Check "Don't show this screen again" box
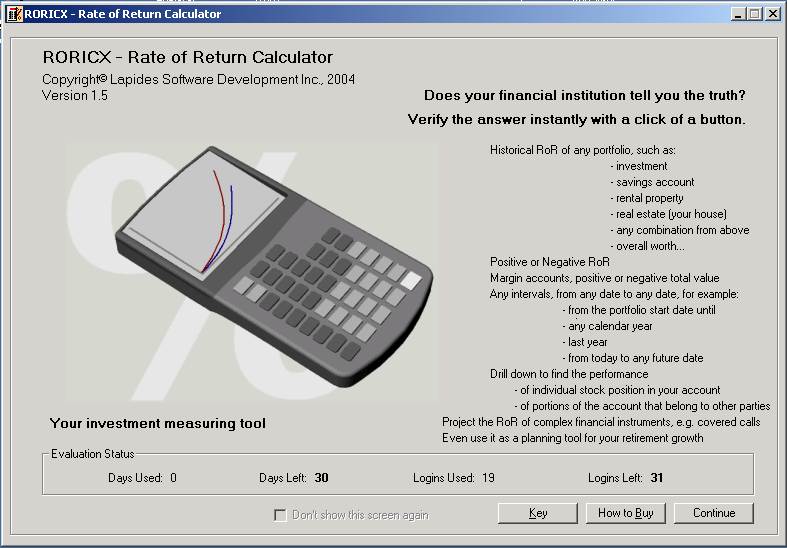787x548 pixels. pos(280,515)
